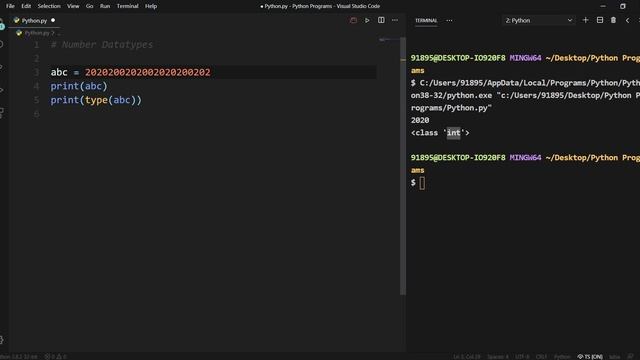The width and height of the screenshot is (640, 360).
Task: Click the left chevron in terminal toolbar
Action: pos(627,20)
